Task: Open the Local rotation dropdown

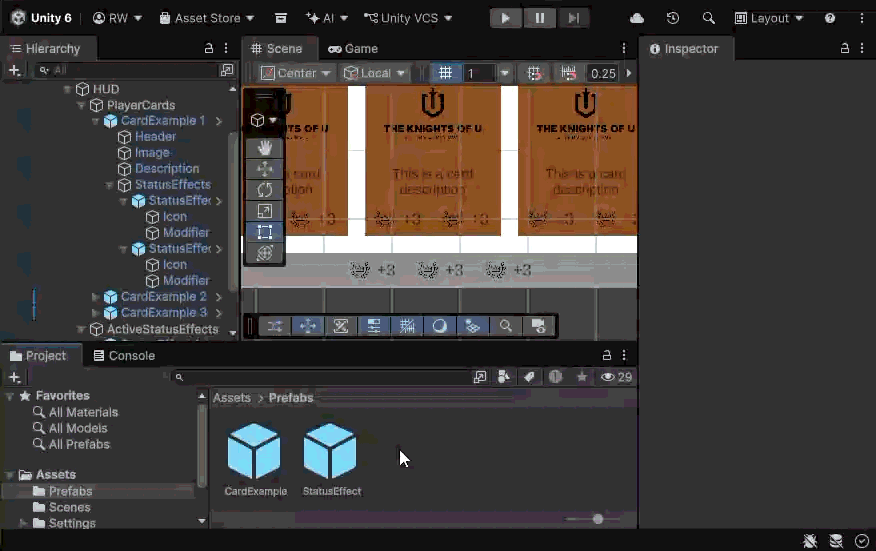Action: tap(374, 73)
